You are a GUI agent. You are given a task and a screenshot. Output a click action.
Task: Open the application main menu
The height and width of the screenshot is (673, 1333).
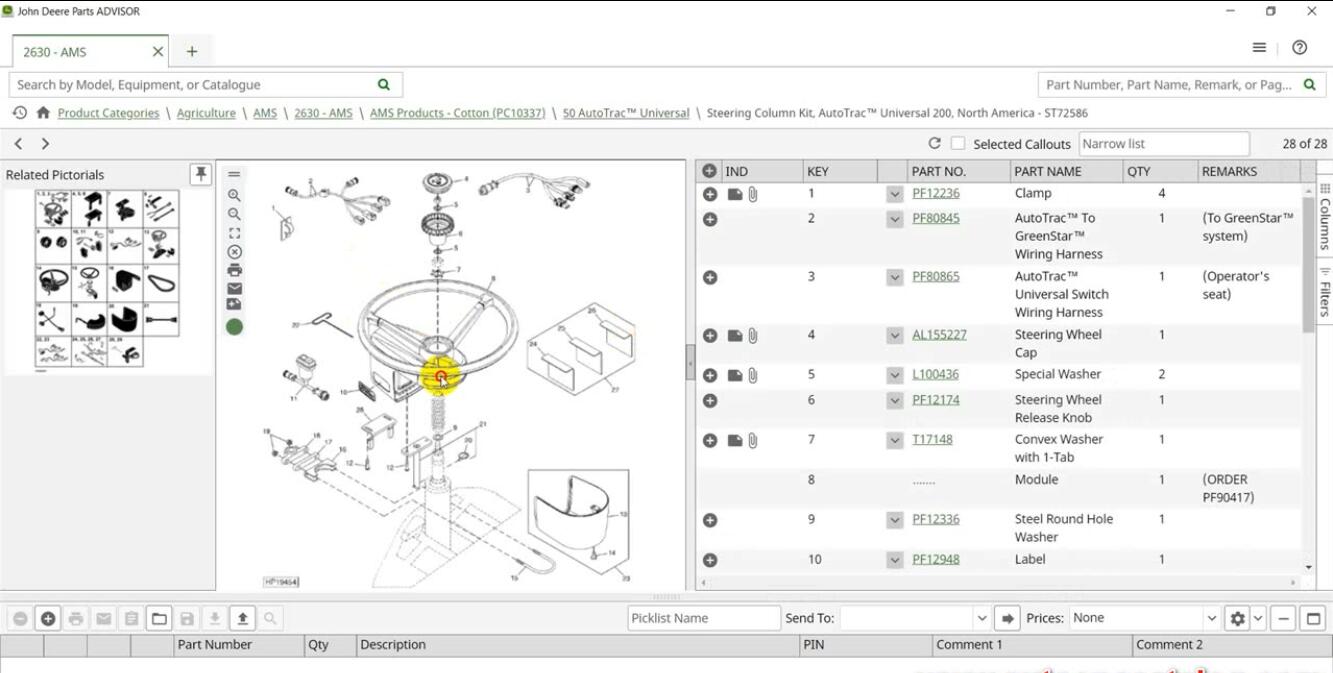[1259, 48]
